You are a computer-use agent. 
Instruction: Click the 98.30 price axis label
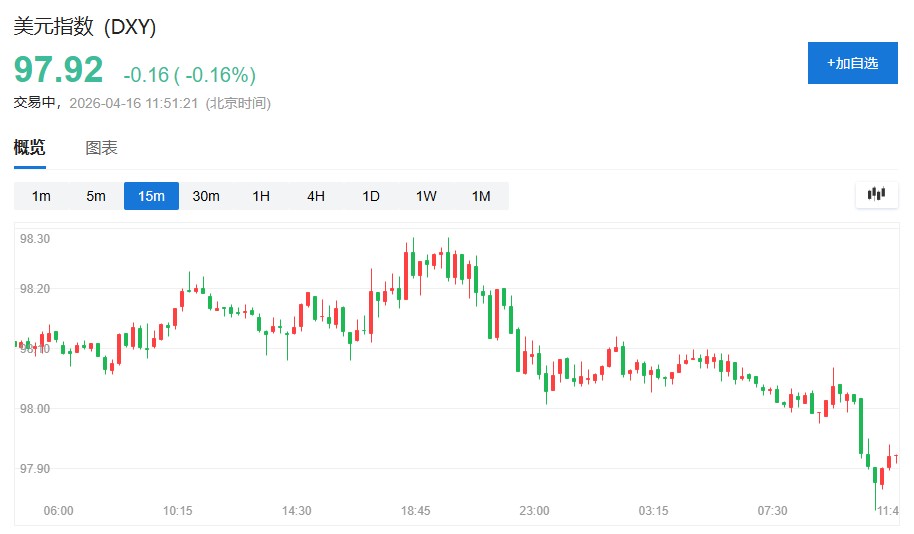pyautogui.click(x=35, y=239)
